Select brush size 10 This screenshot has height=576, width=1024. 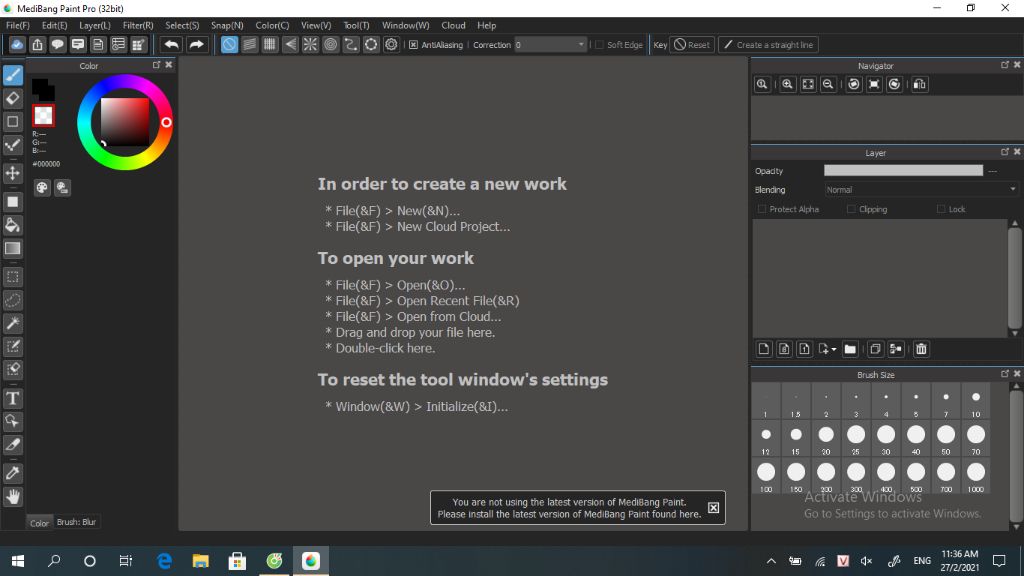tap(976, 402)
